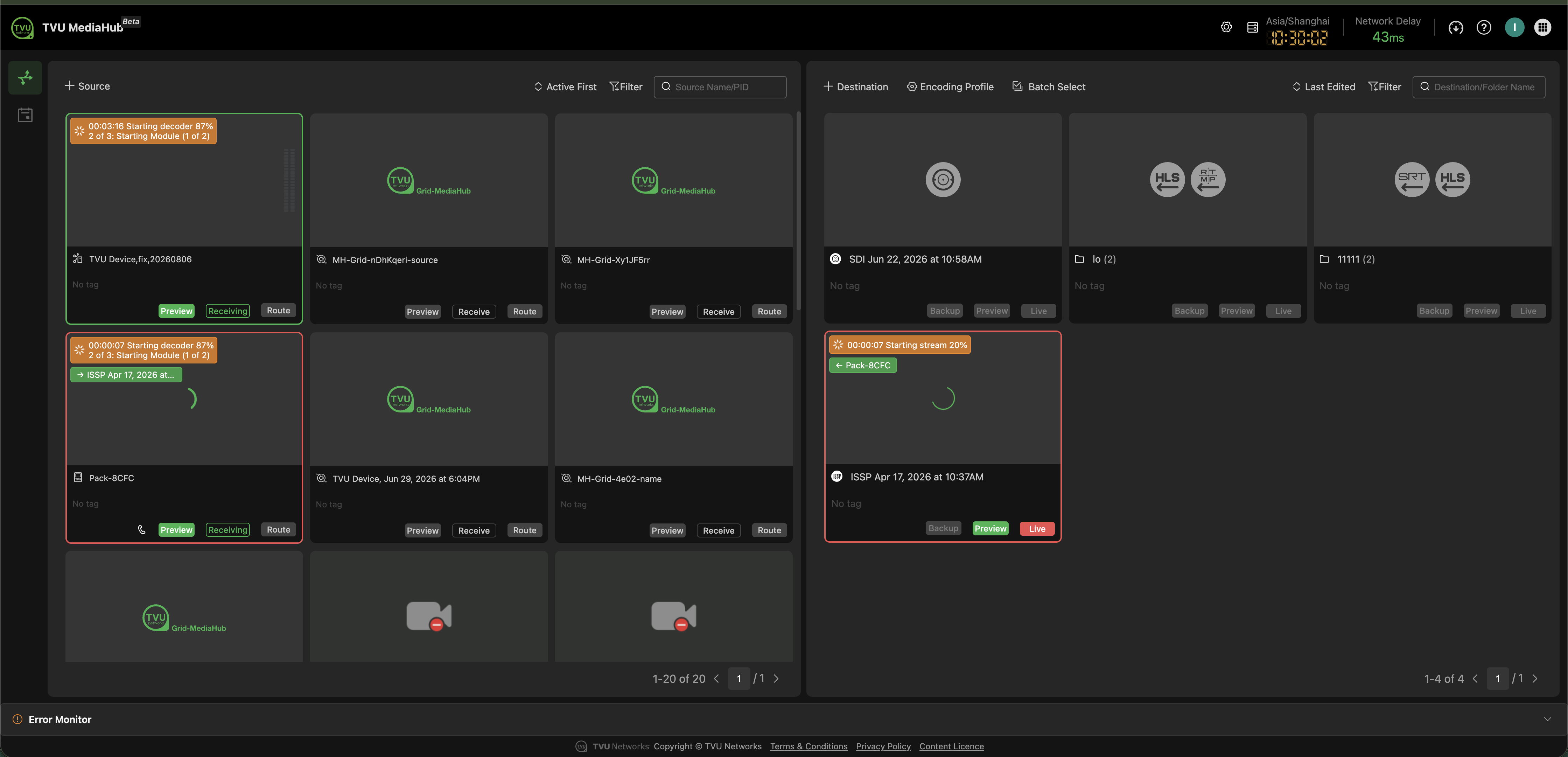Image resolution: width=1568 pixels, height=757 pixels.
Task: Click the folder icon beside 11111 (2)
Action: point(1324,259)
